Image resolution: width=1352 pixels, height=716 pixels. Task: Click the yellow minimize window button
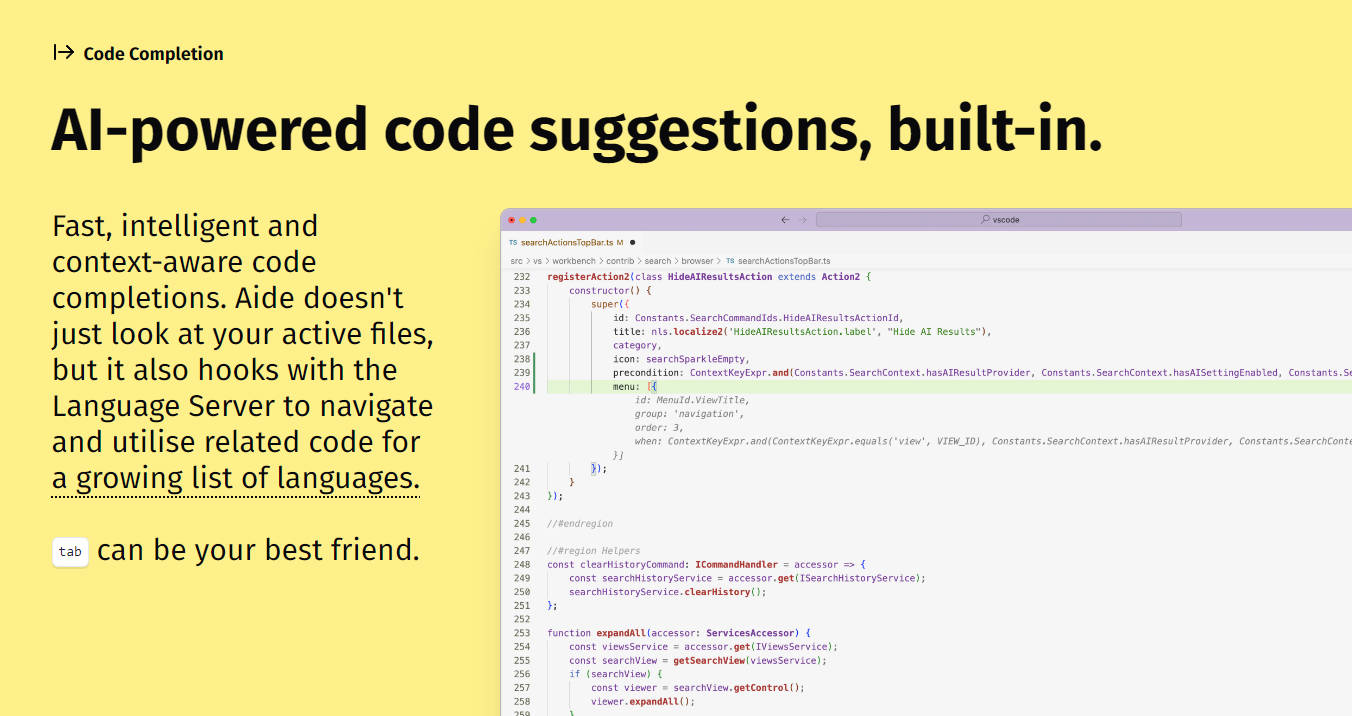[x=522, y=220]
